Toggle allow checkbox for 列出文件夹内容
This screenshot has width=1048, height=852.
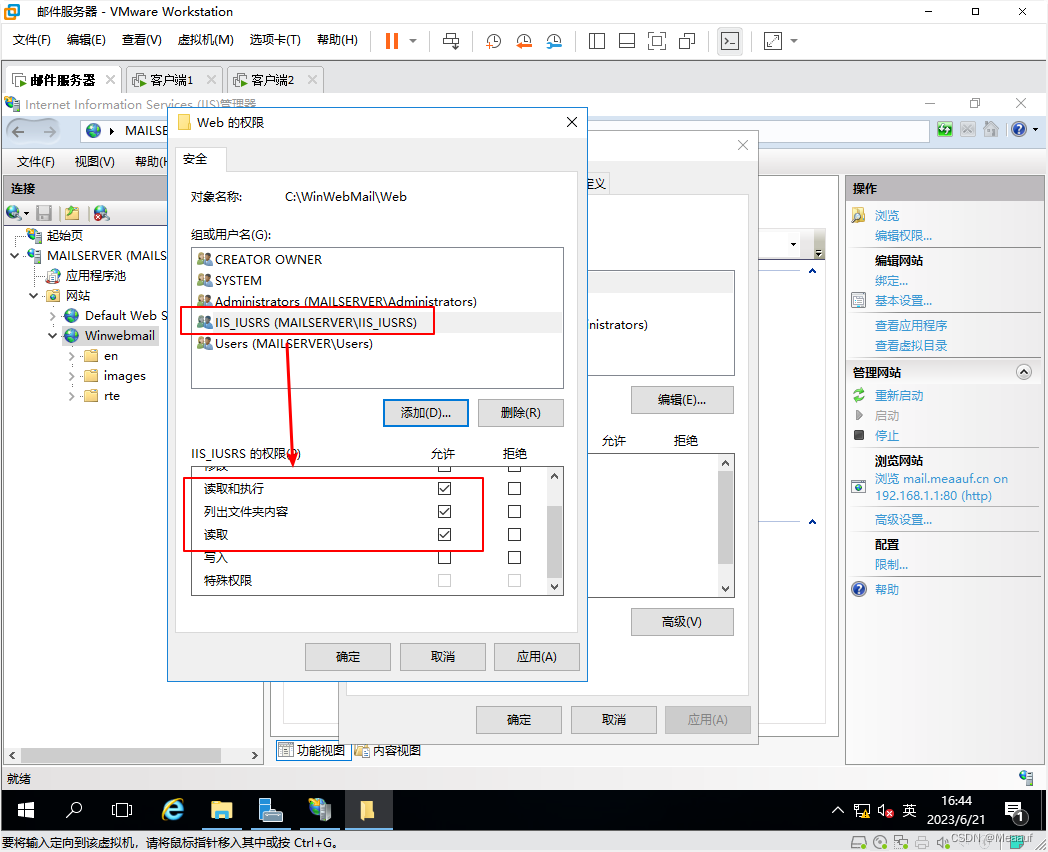[444, 511]
